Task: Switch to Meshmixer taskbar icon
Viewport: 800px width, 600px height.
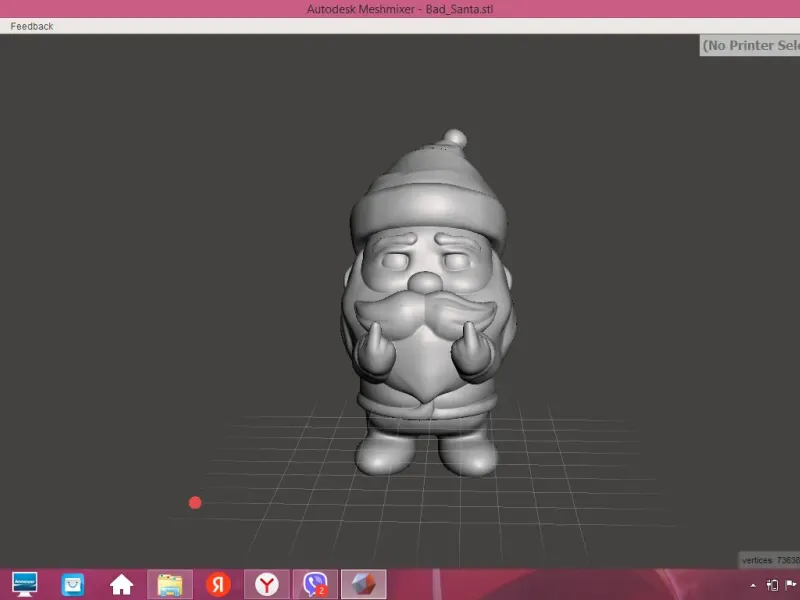Action: click(x=363, y=585)
